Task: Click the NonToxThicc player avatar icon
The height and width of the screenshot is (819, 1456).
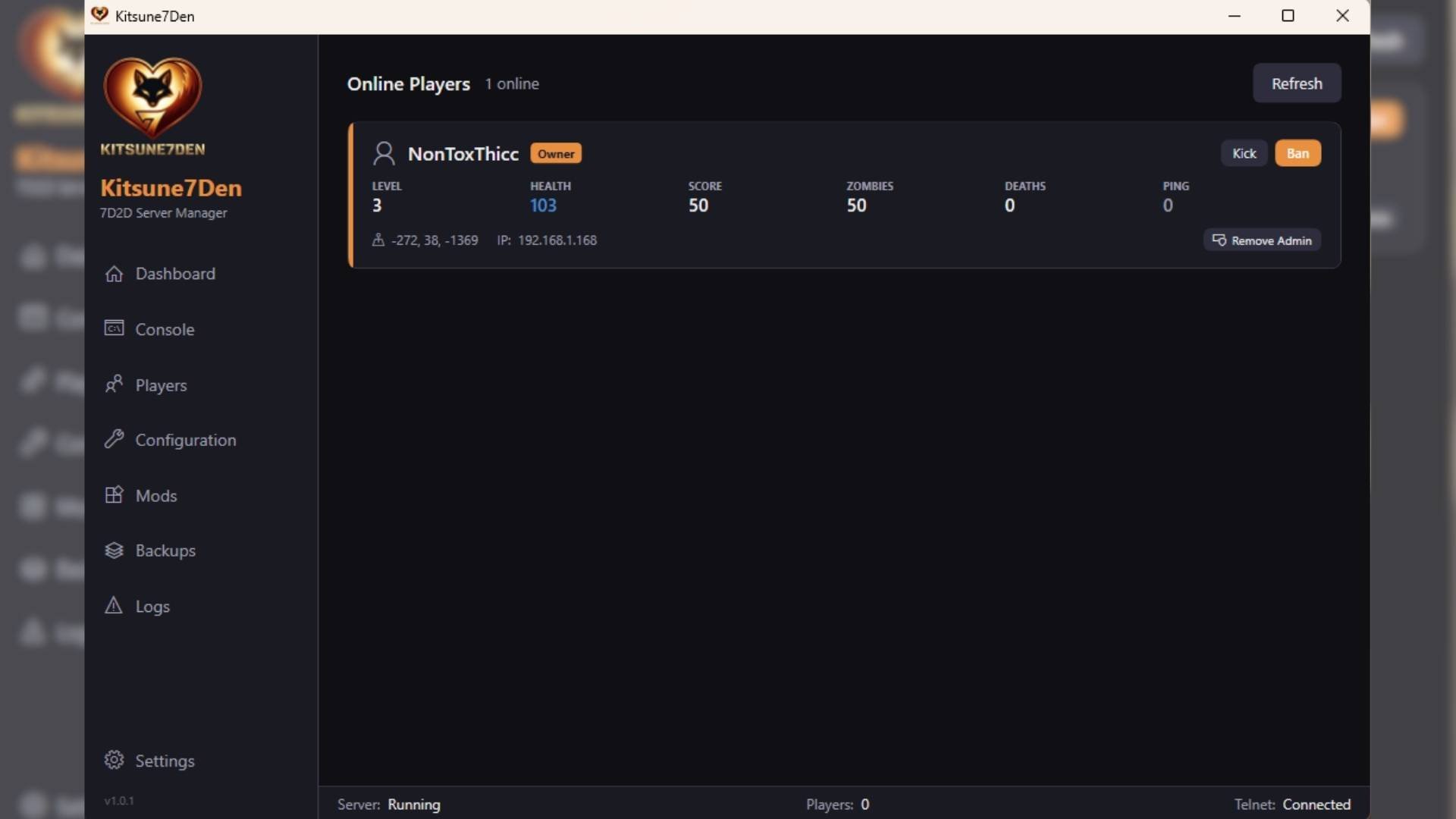Action: click(384, 154)
